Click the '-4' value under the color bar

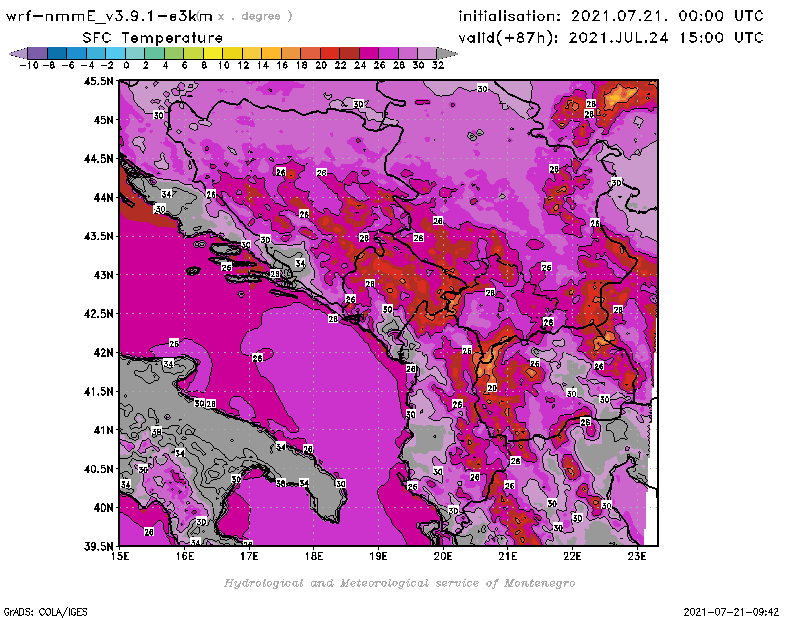88,65
